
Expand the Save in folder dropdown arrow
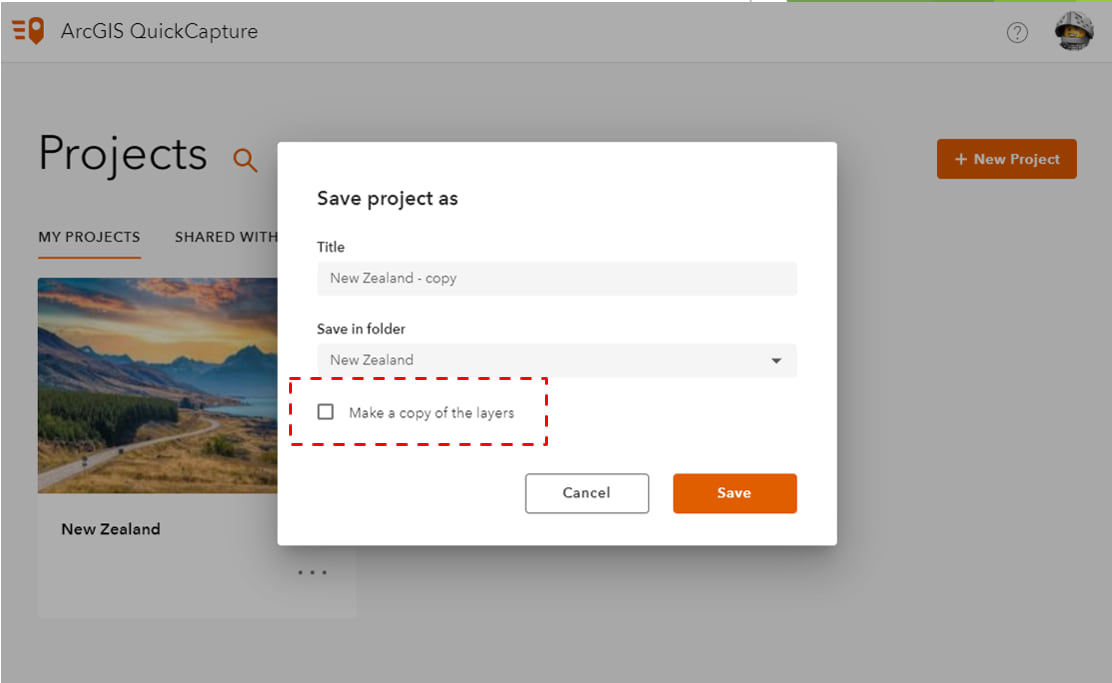[x=776, y=360]
